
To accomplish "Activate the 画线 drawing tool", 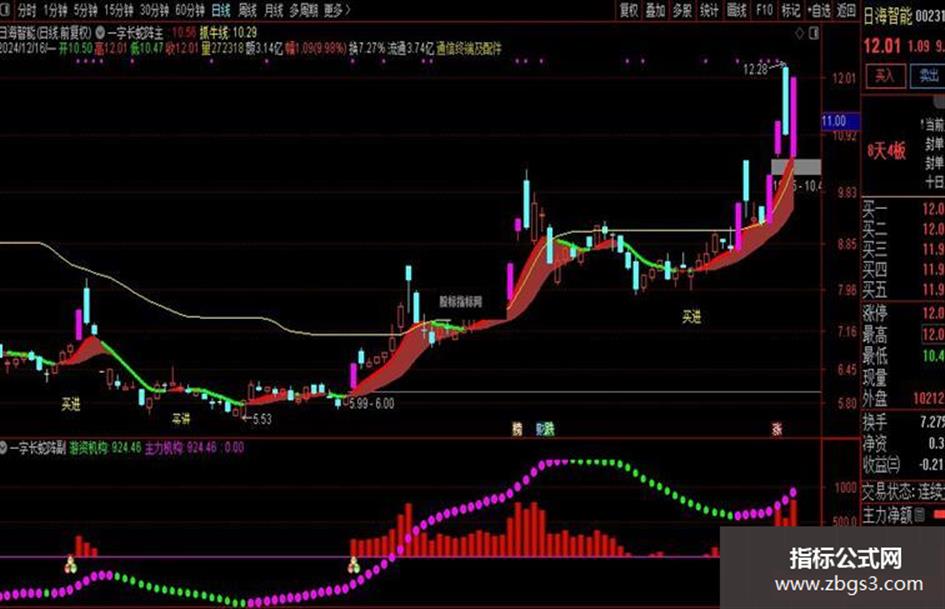I will point(736,10).
